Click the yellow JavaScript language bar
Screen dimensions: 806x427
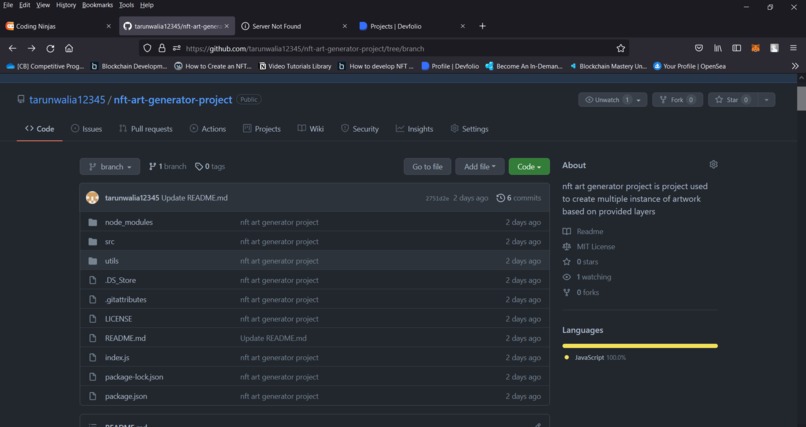click(x=640, y=346)
